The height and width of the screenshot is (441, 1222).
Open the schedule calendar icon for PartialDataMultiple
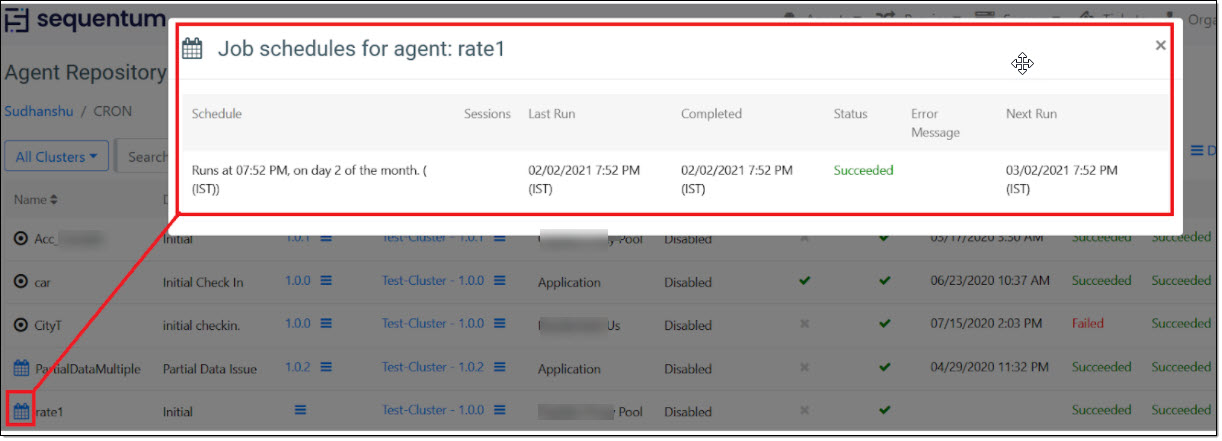click(21, 368)
